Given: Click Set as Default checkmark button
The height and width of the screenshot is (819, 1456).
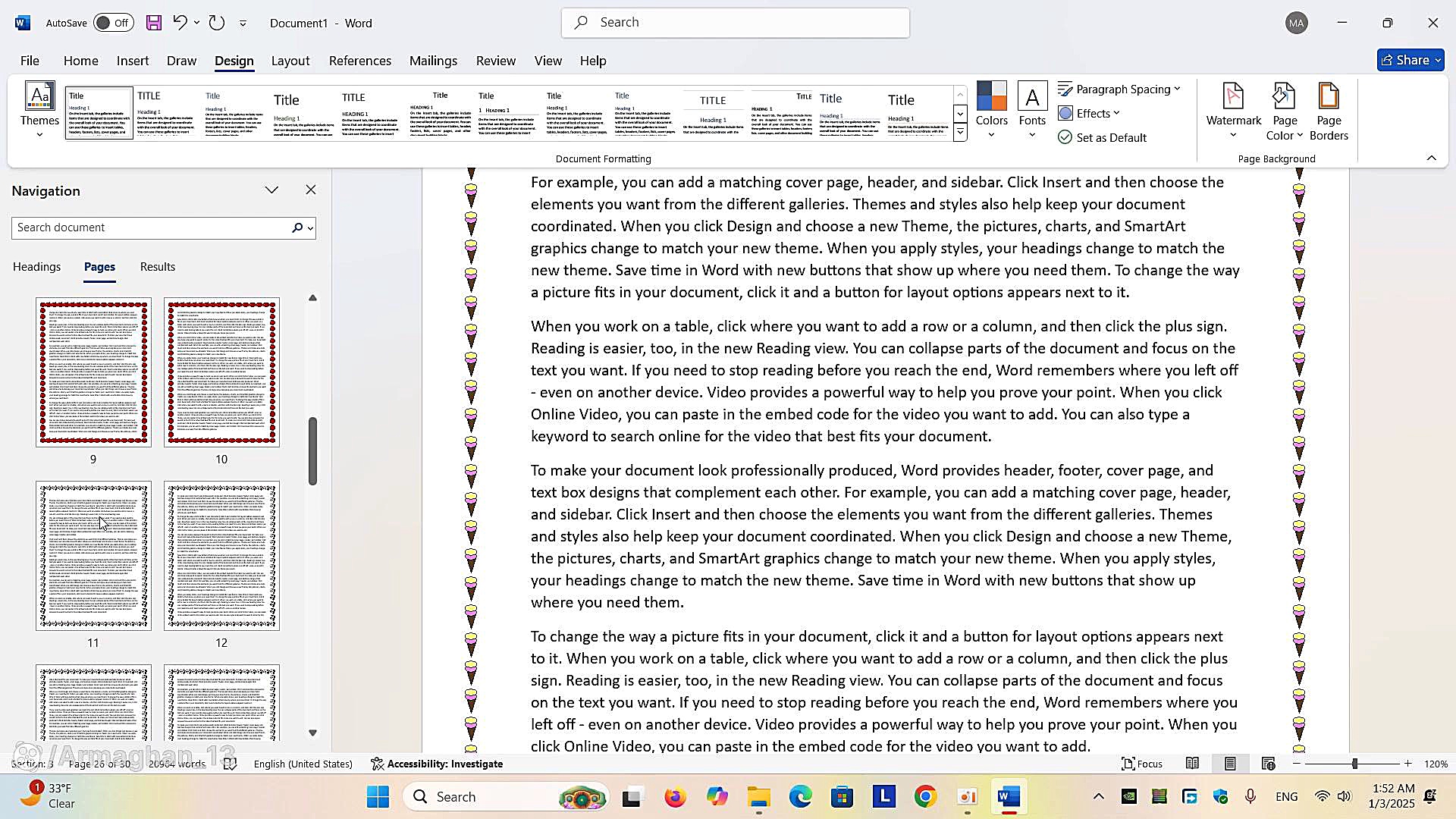Looking at the screenshot, I should coord(1102,137).
